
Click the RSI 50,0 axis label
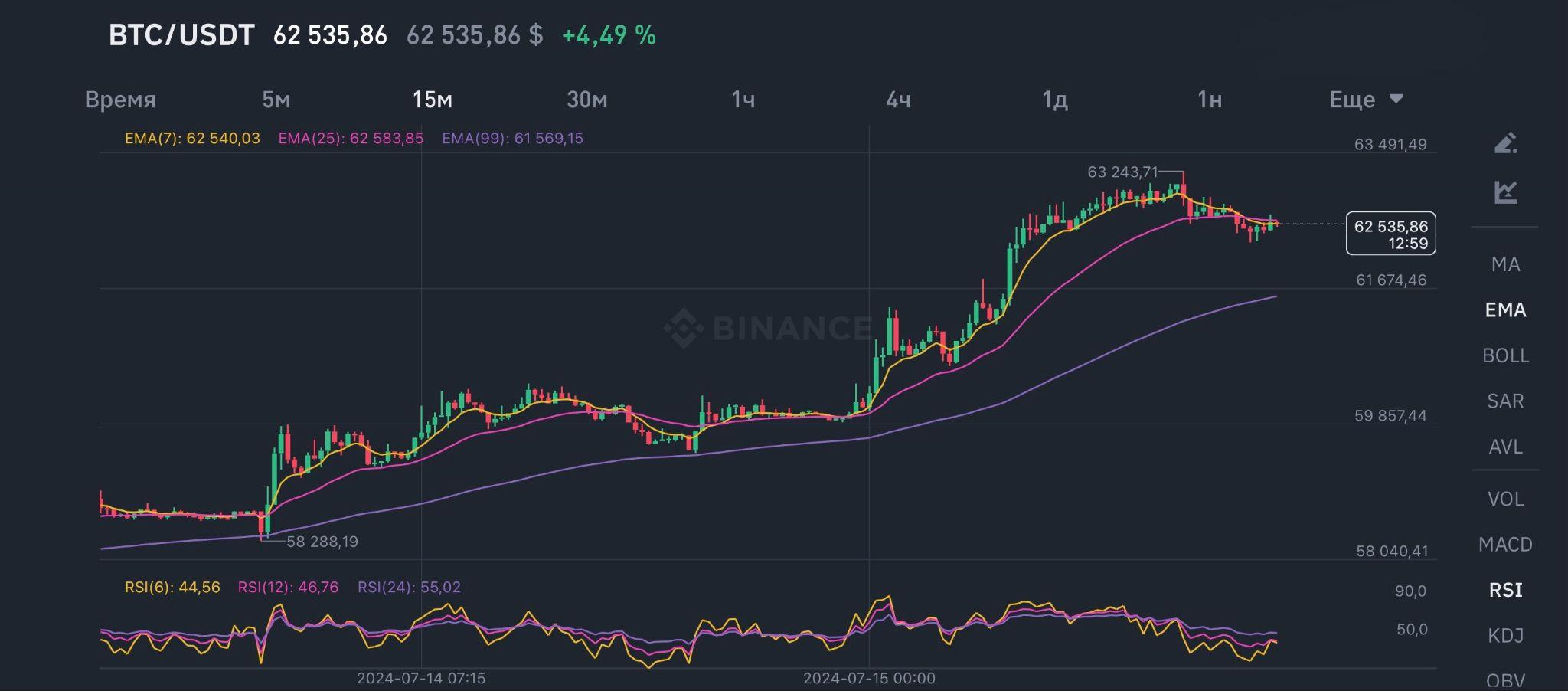[1412, 630]
